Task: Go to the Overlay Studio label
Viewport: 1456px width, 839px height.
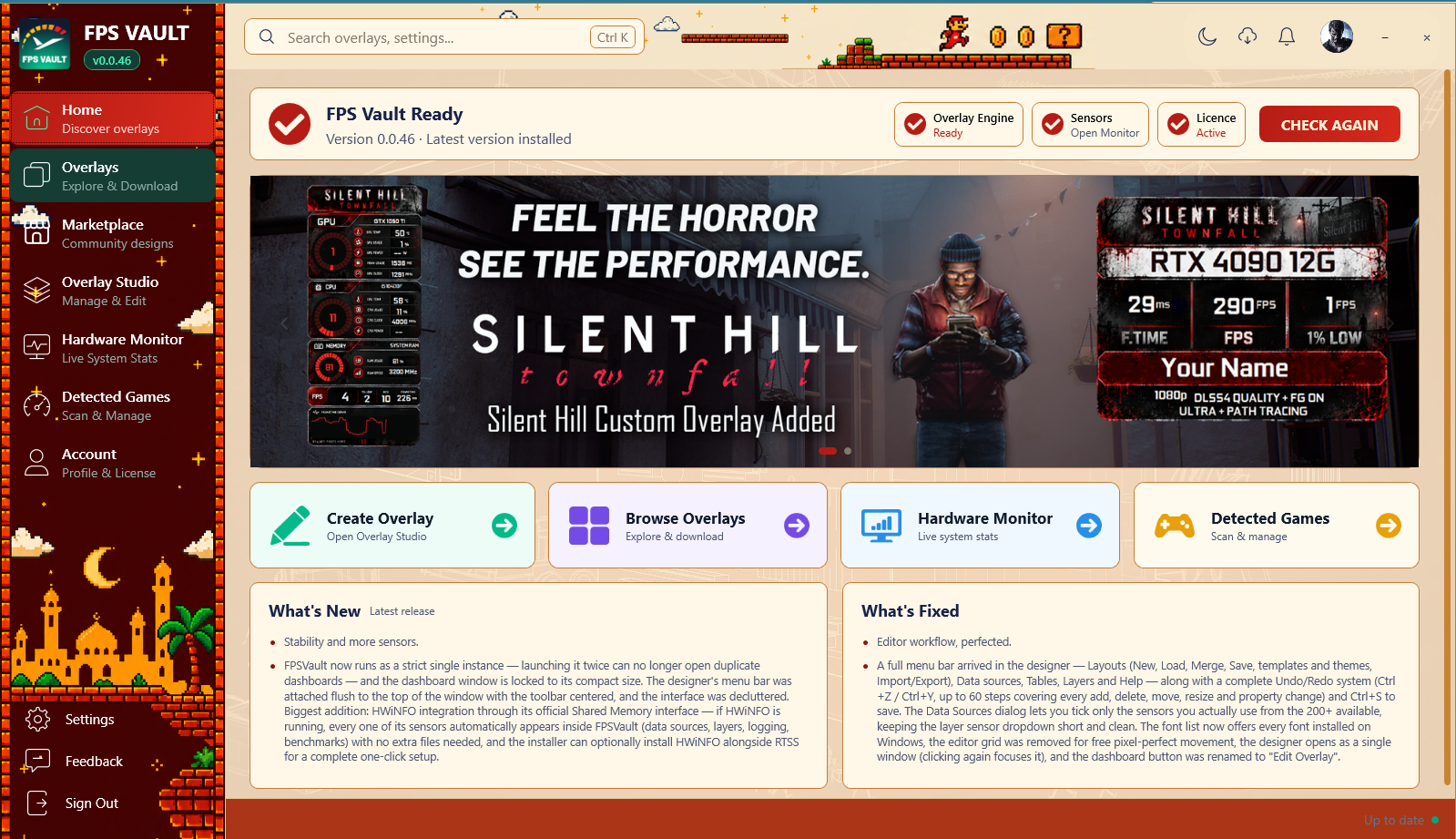Action: (110, 281)
